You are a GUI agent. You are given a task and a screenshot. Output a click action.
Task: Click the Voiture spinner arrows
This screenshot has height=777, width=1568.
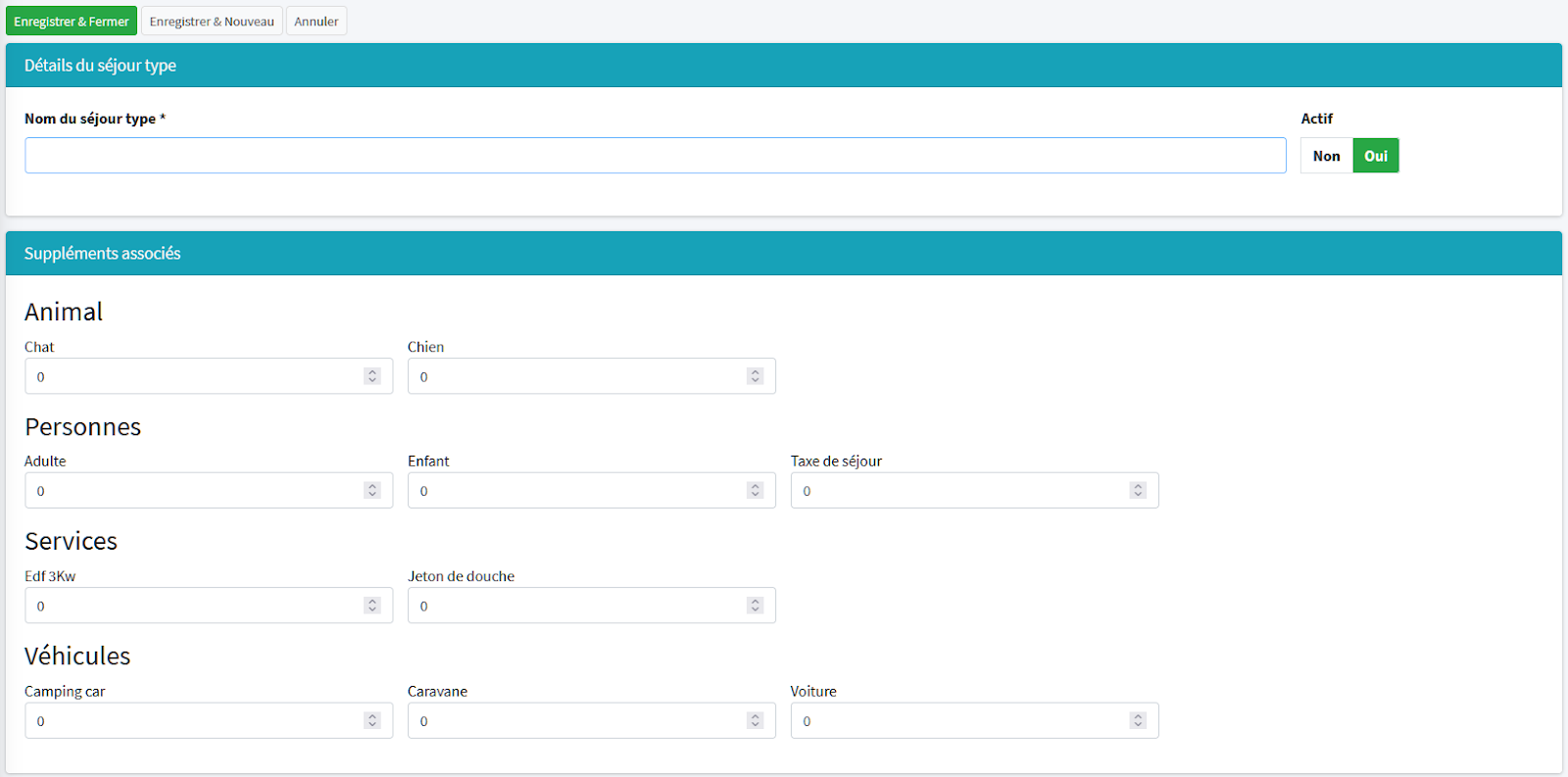coord(1138,721)
